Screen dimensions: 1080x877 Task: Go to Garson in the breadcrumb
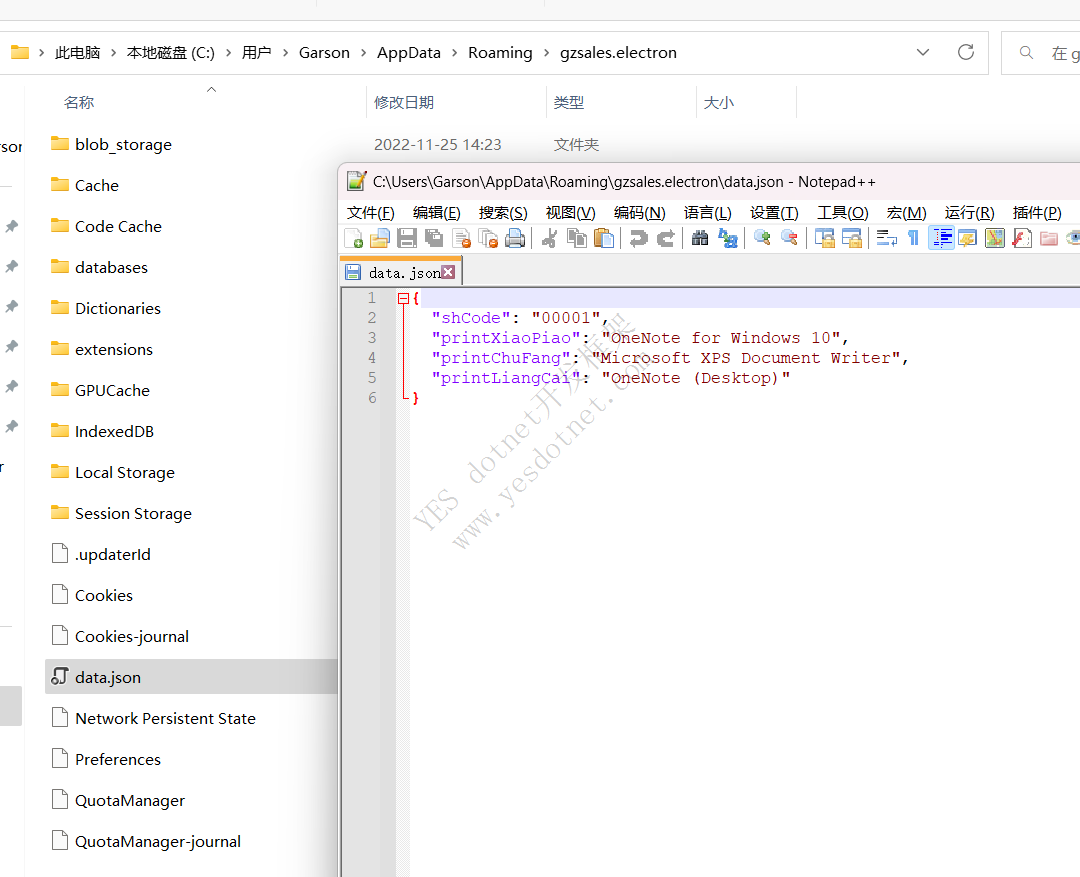pos(324,53)
